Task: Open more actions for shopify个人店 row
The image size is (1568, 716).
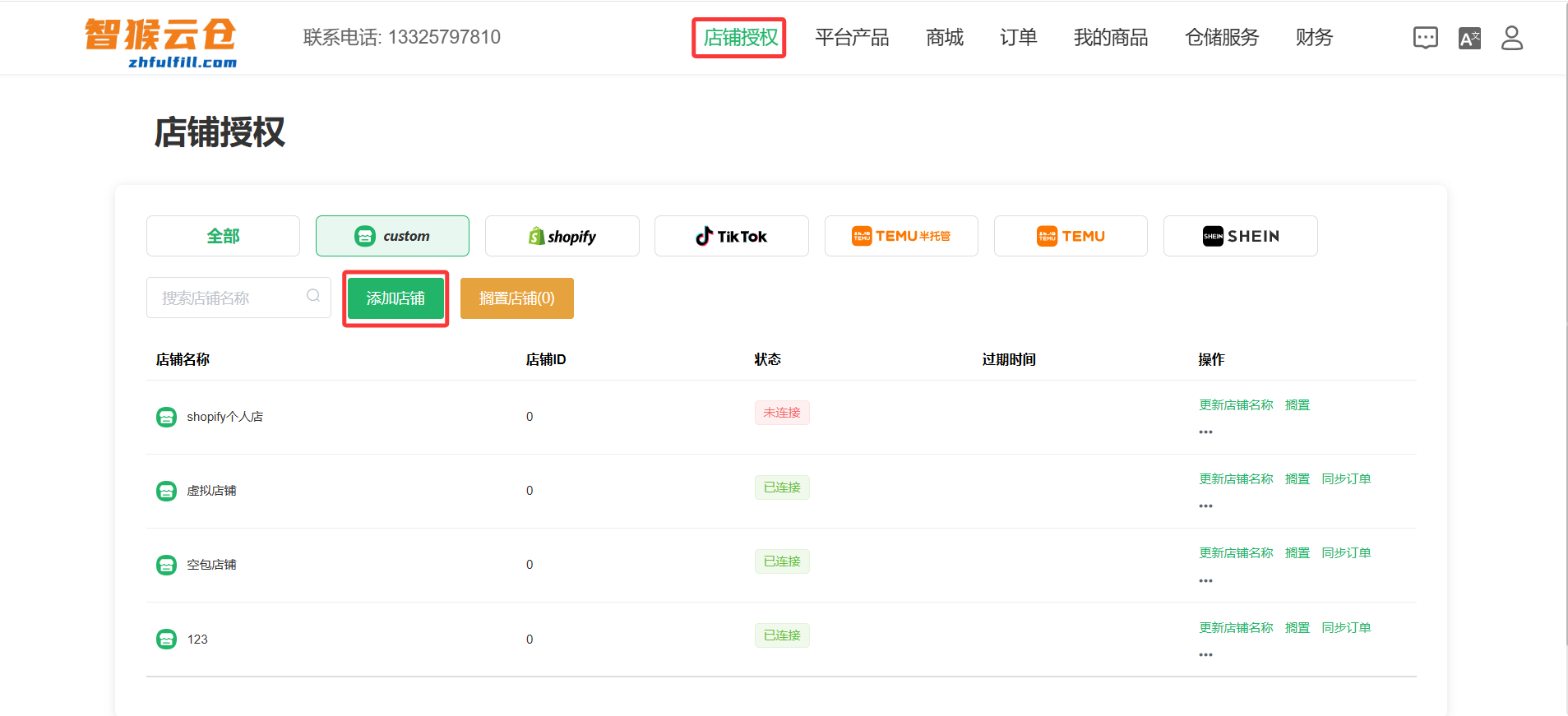Action: pos(1205,432)
